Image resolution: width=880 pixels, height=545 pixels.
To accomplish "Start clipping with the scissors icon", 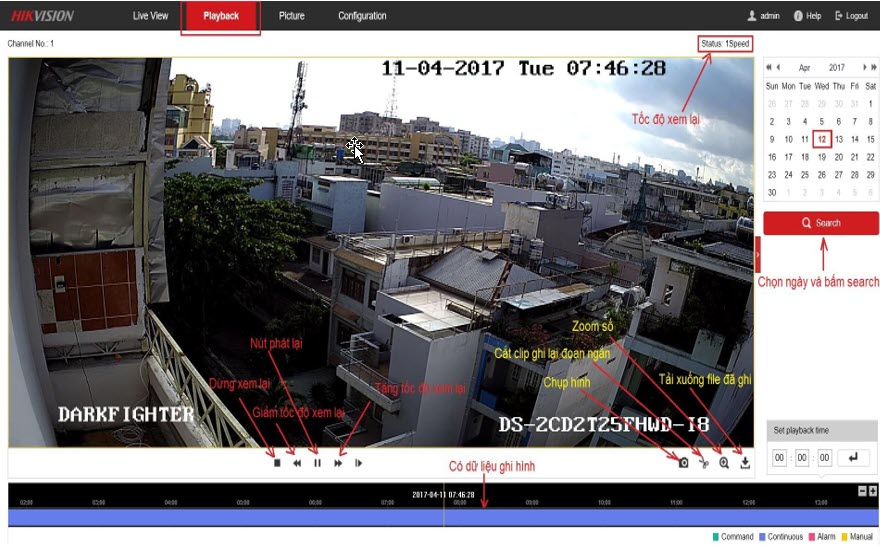I will (x=703, y=463).
